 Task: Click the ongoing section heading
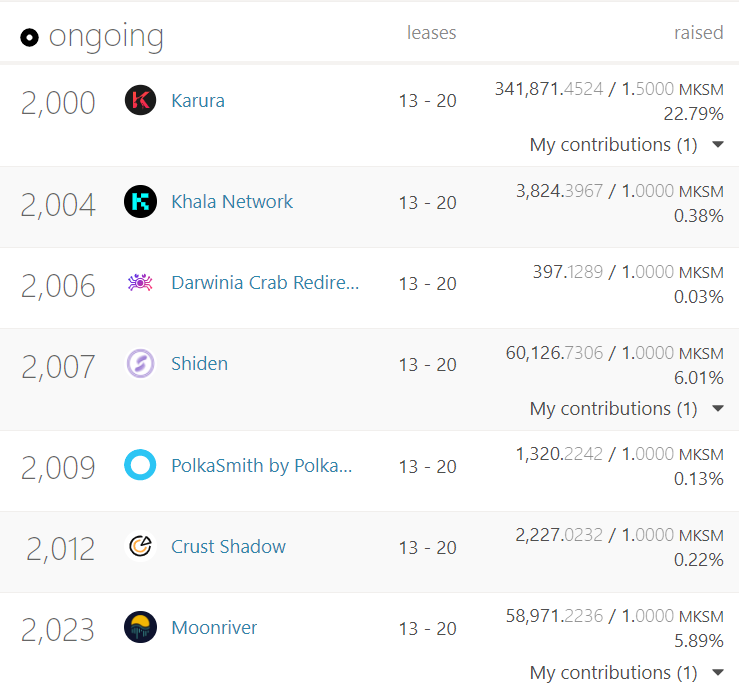(x=106, y=37)
